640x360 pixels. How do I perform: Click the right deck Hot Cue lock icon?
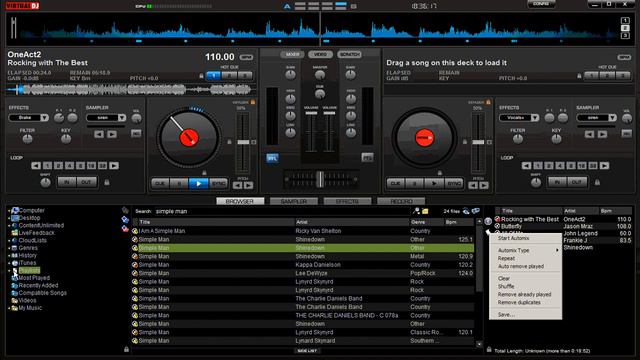click(579, 76)
